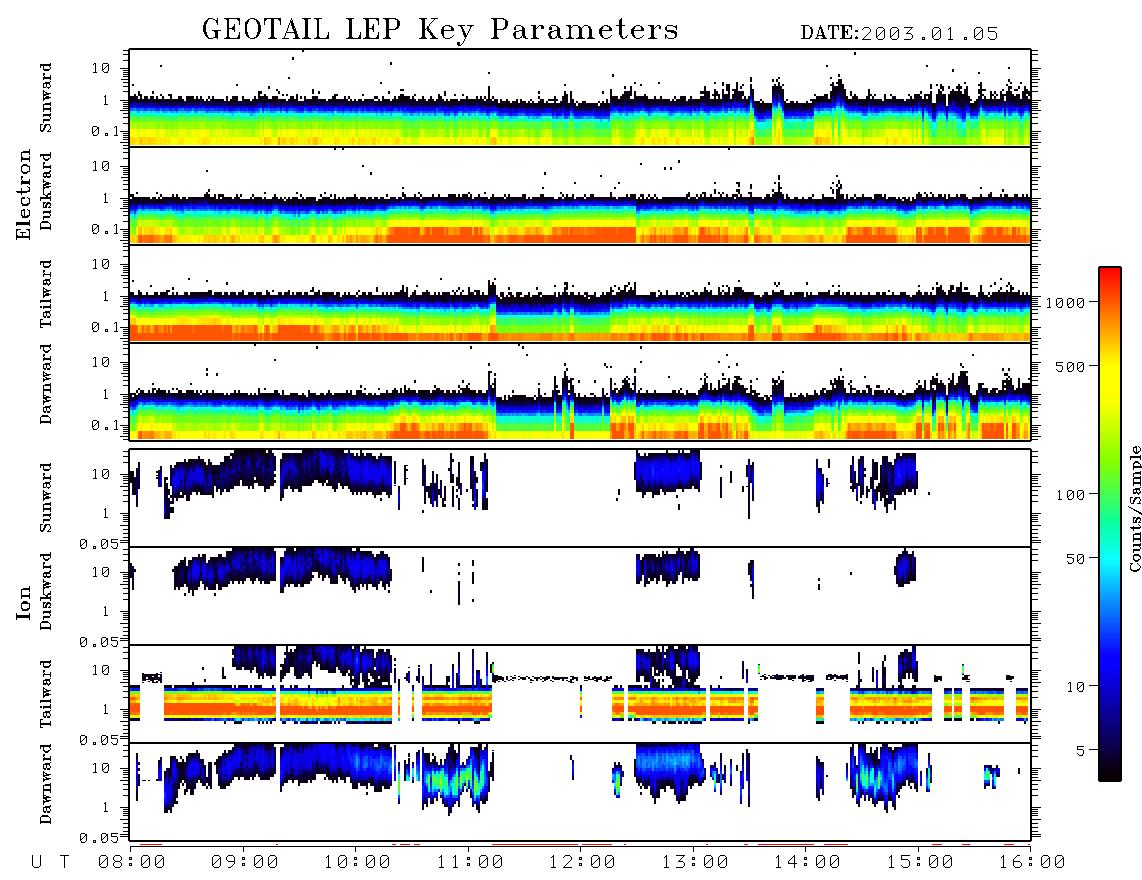1142x880 pixels.
Task: Select the 13:00 time tick label
Action: (x=695, y=862)
